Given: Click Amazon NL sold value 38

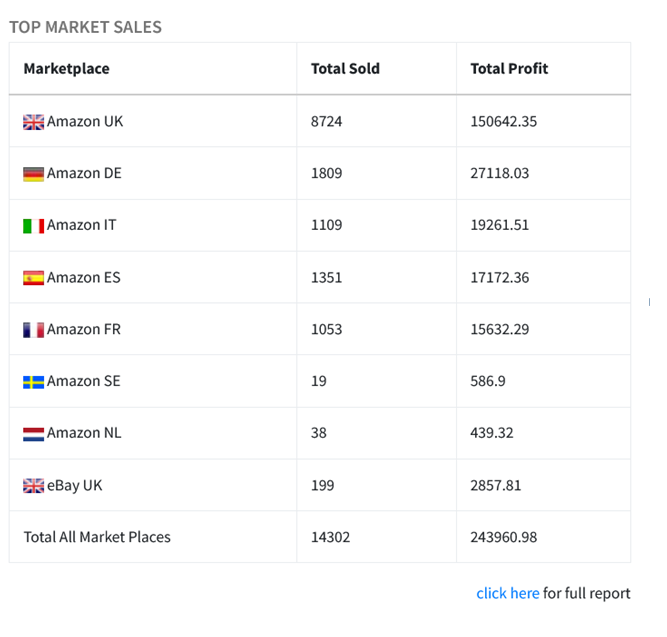Looking at the screenshot, I should [x=319, y=433].
